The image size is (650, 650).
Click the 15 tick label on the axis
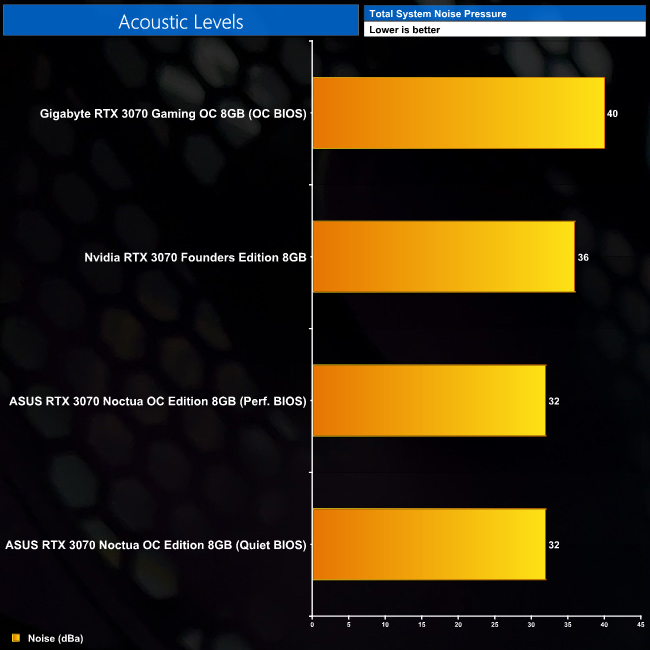[x=422, y=625]
